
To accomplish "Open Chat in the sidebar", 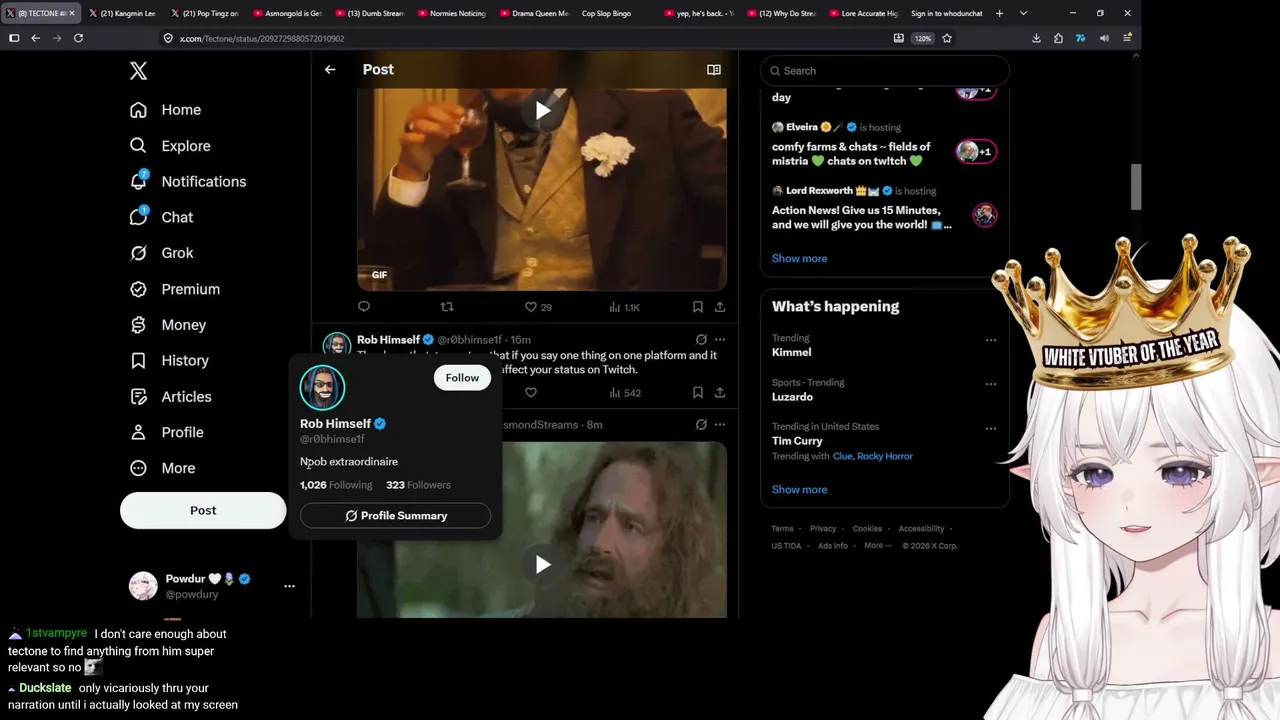I will (161, 217).
